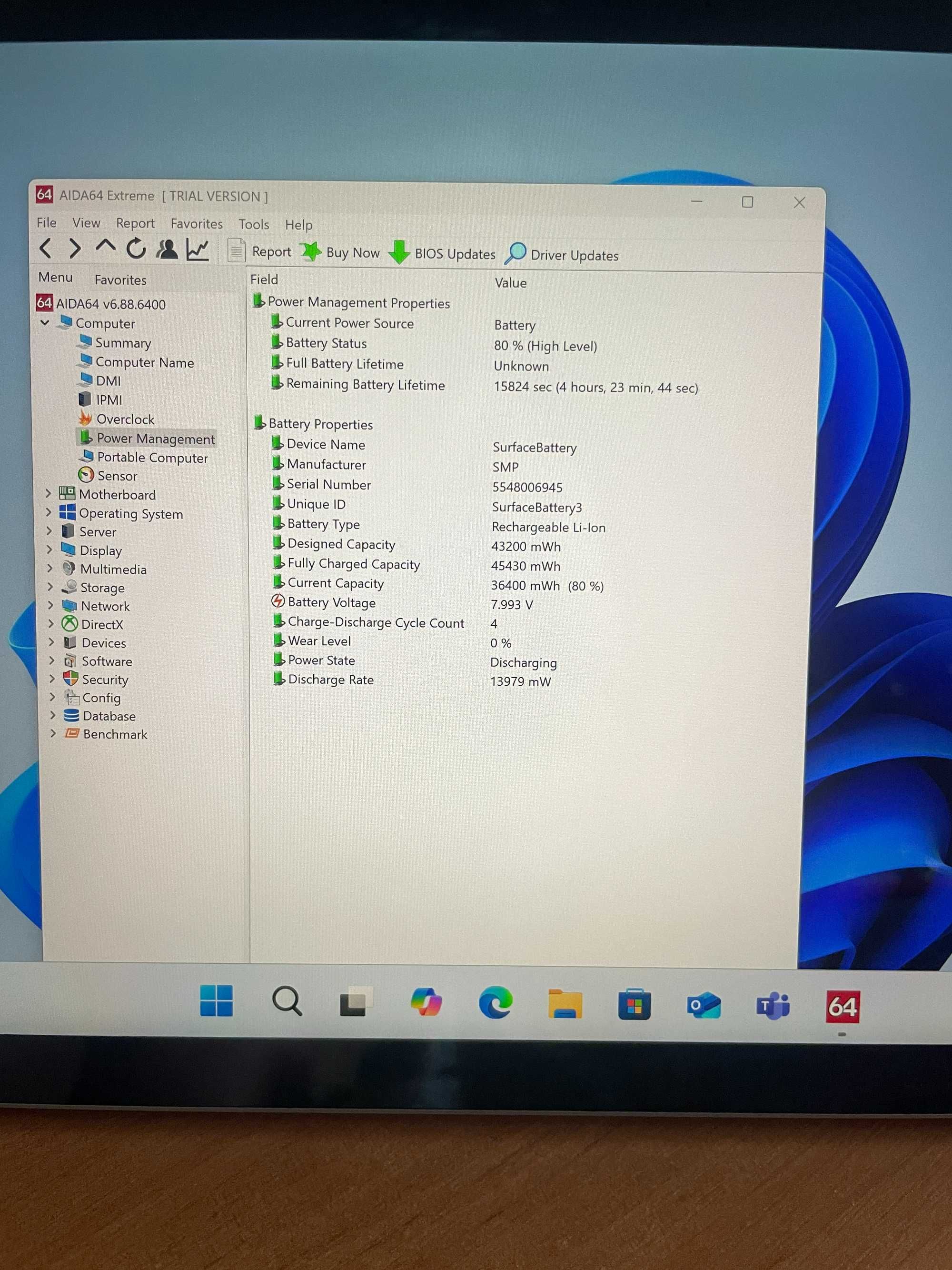Screen dimensions: 952x1270
Task: Click the Refresh toolbar icon
Action: [136, 249]
